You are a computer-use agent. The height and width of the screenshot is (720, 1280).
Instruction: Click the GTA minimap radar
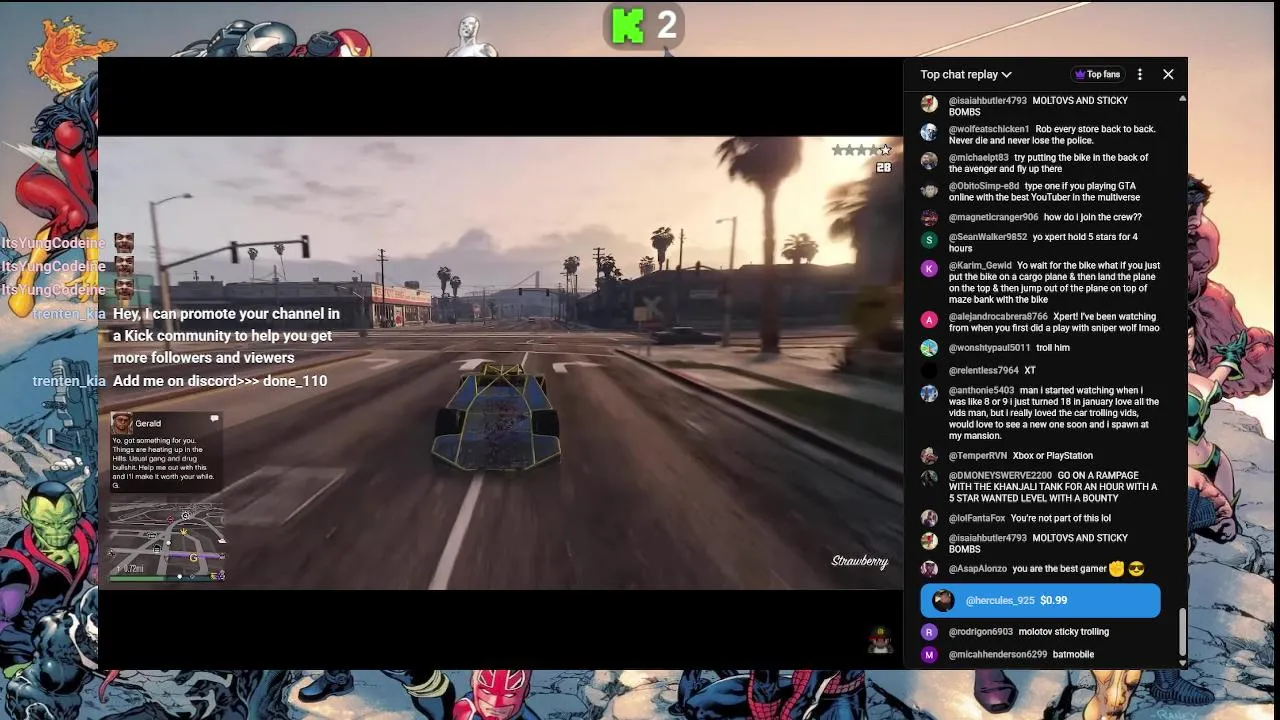pyautogui.click(x=167, y=542)
